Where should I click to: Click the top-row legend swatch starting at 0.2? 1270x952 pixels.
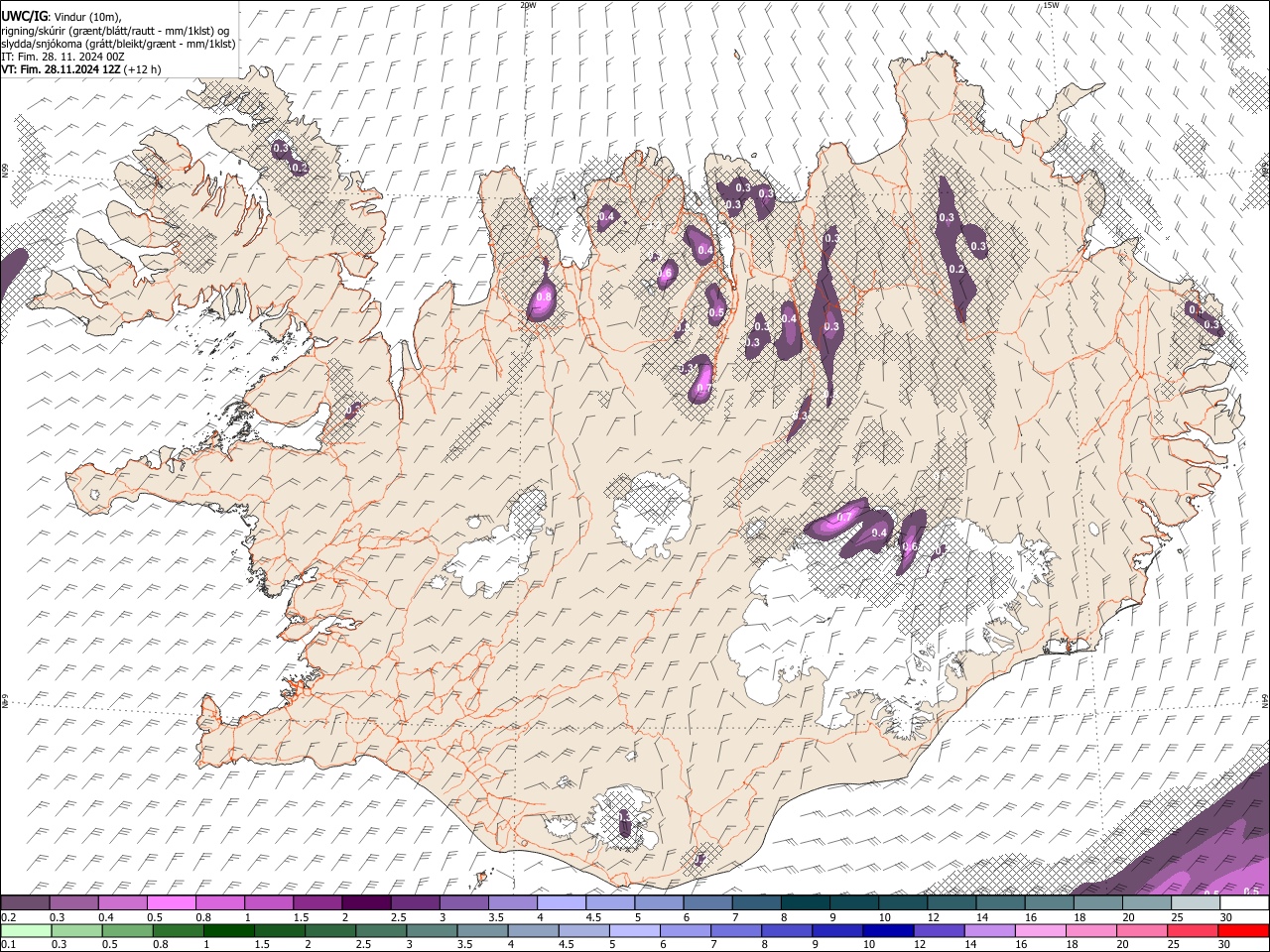[25, 902]
